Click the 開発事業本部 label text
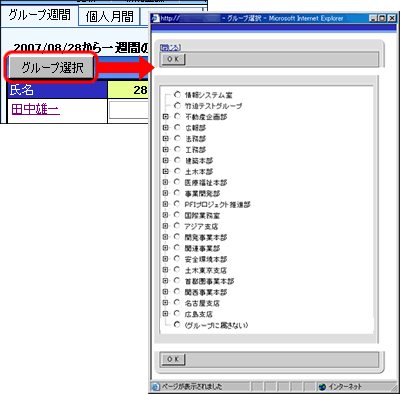The width and height of the screenshot is (400, 394). [x=206, y=238]
